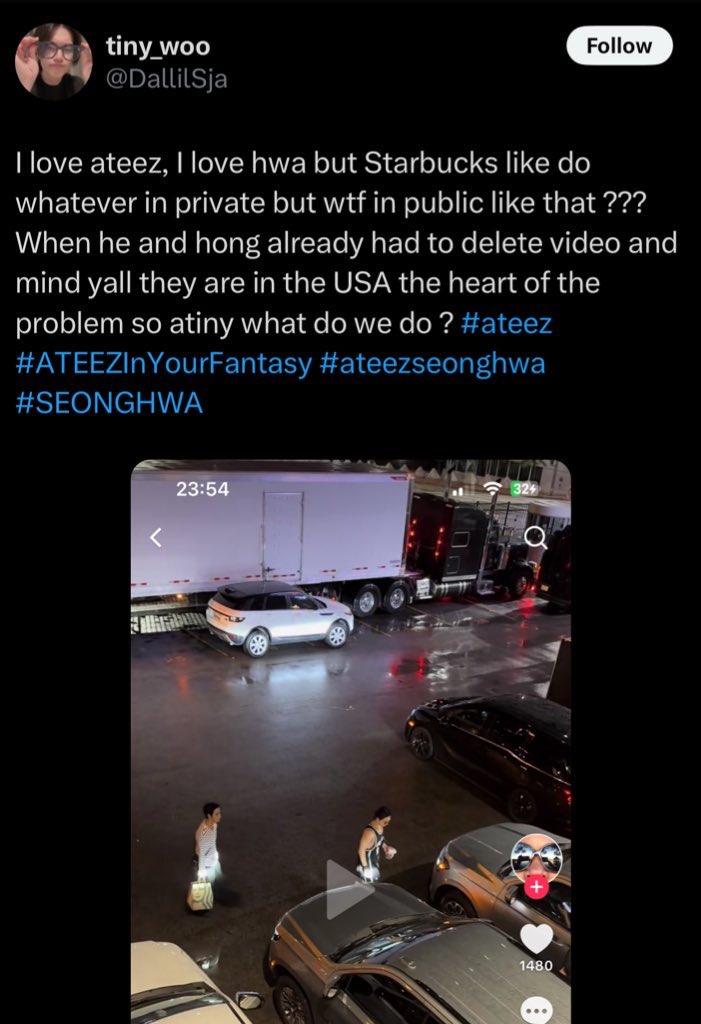Follow the tiny_woo account
701x1024 pixels.
619,46
